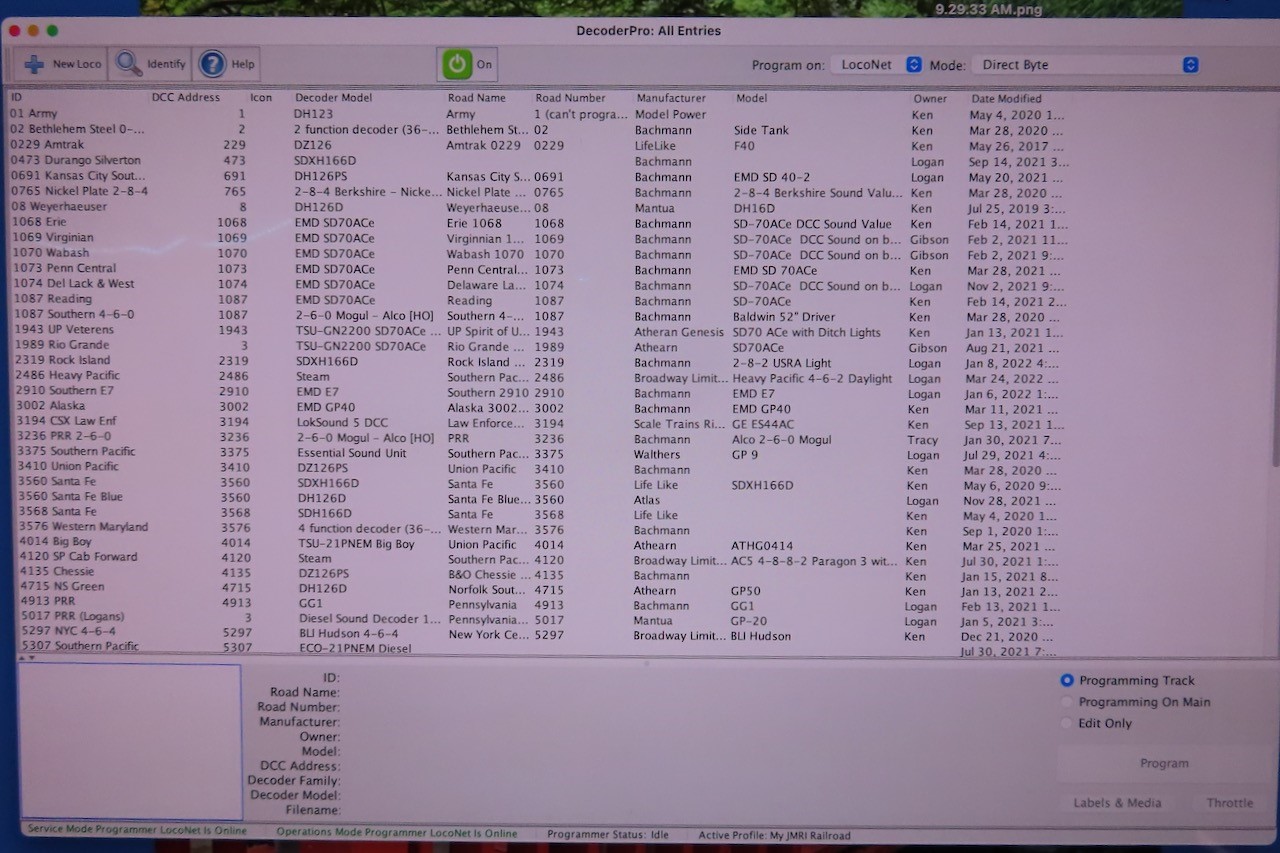Click the red close window button
The width and height of the screenshot is (1280, 853).
14,31
